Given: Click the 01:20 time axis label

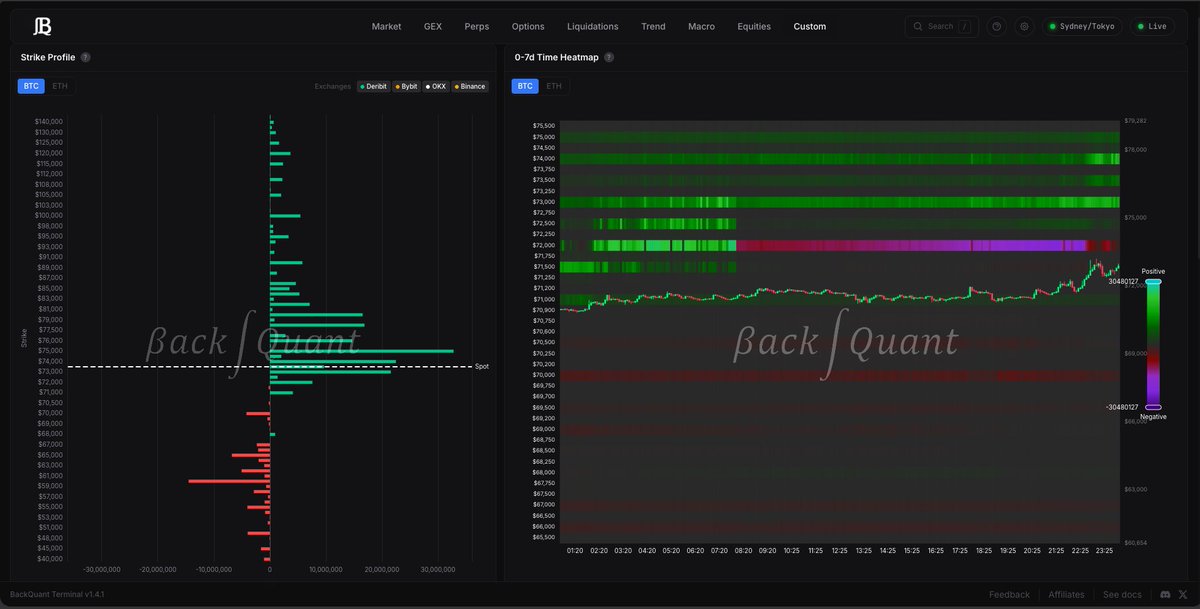Looking at the screenshot, I should pos(574,550).
